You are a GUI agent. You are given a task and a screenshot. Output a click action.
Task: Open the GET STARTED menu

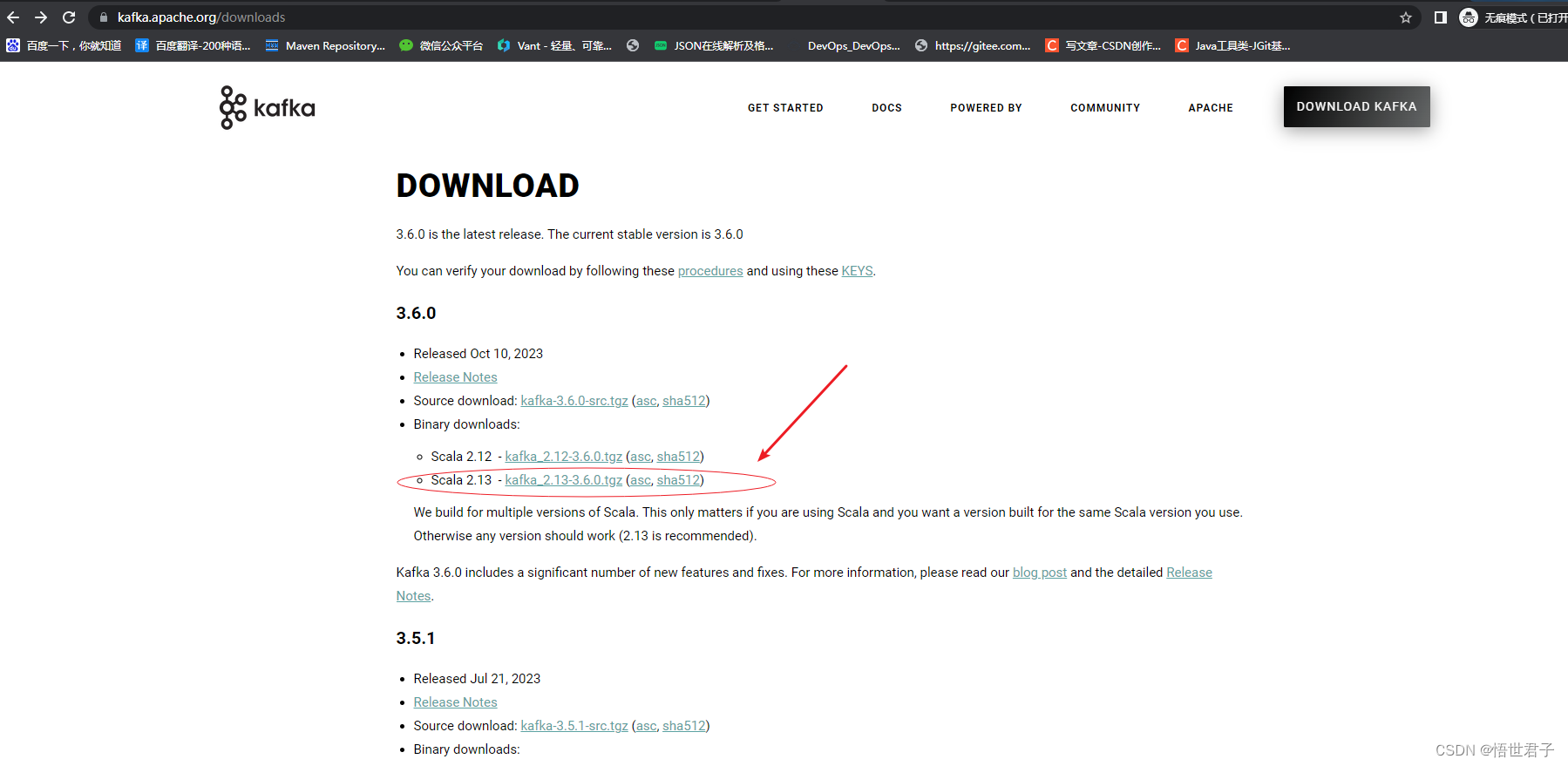tap(785, 108)
